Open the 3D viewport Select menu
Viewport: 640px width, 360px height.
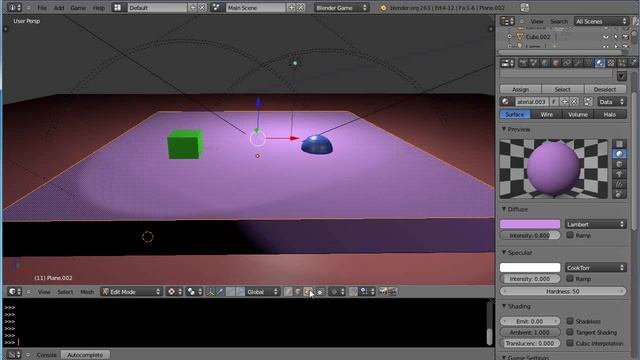tap(65, 292)
